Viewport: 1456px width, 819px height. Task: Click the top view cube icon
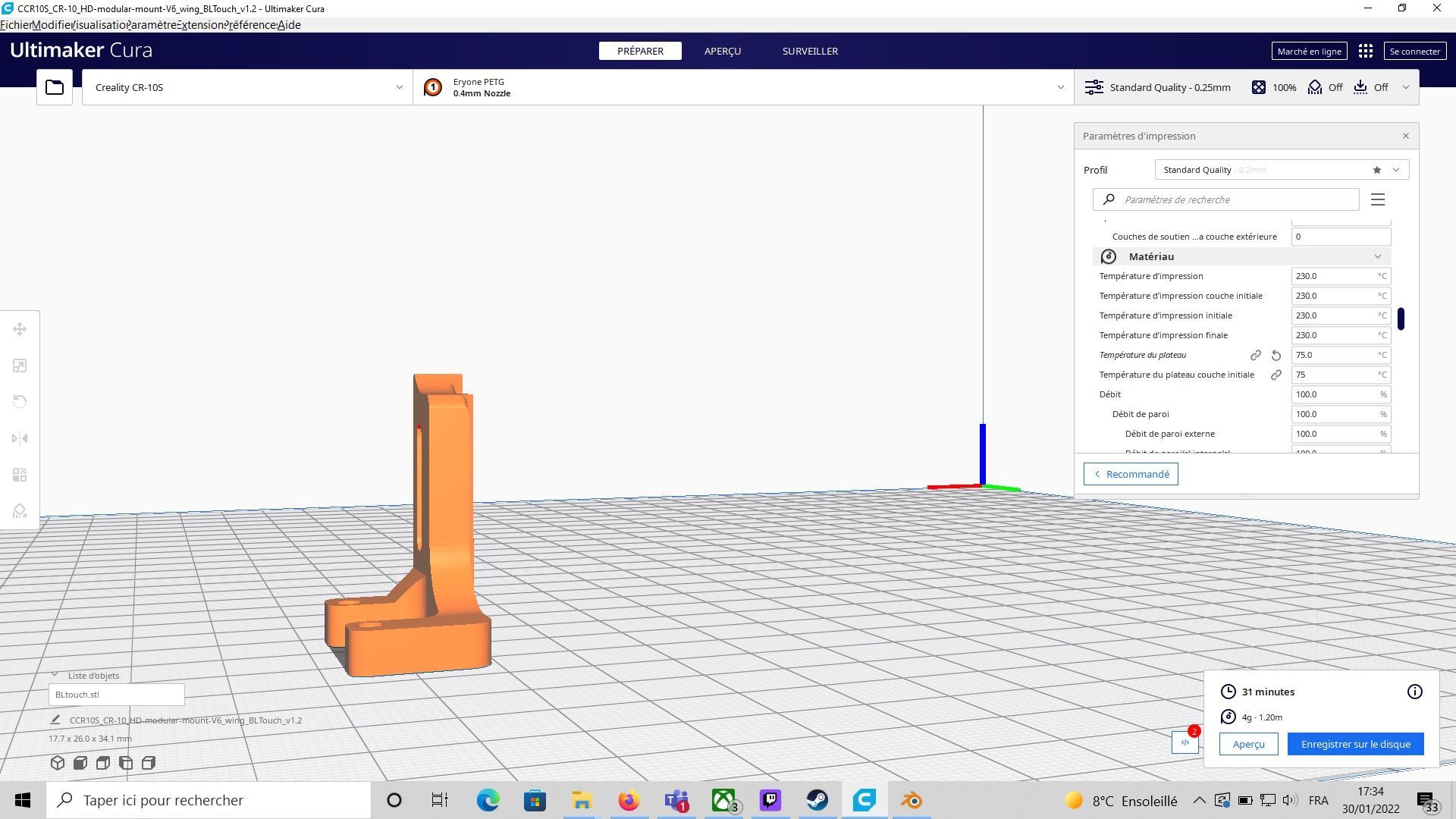103,763
